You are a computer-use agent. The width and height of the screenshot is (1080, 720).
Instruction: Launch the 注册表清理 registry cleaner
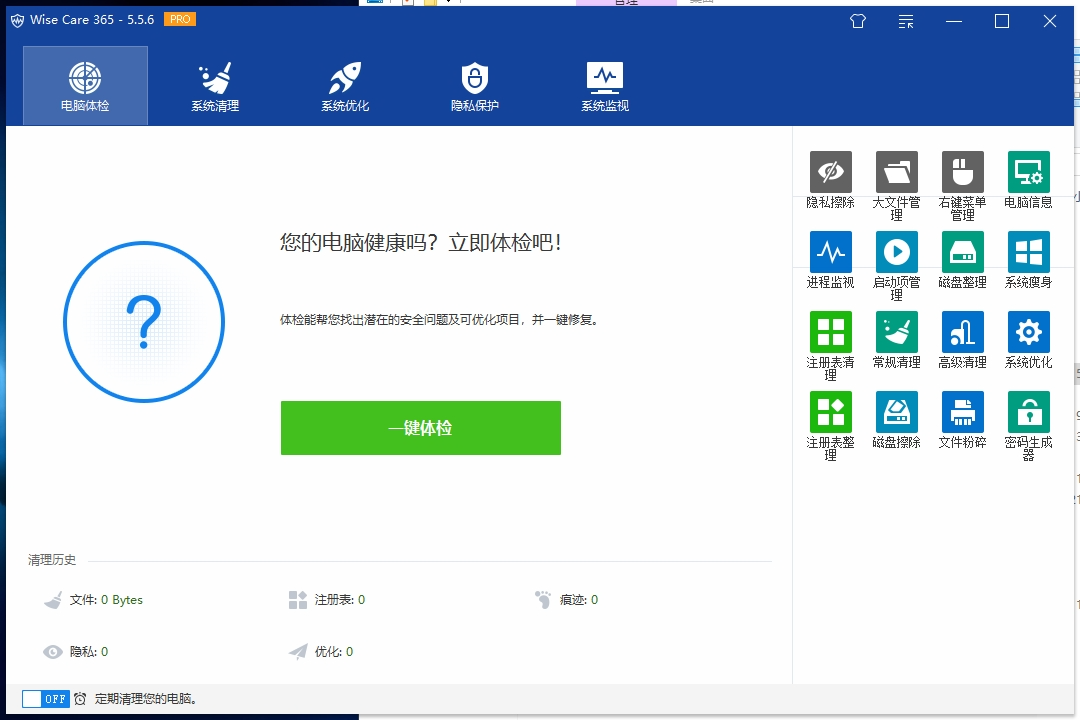coord(831,332)
